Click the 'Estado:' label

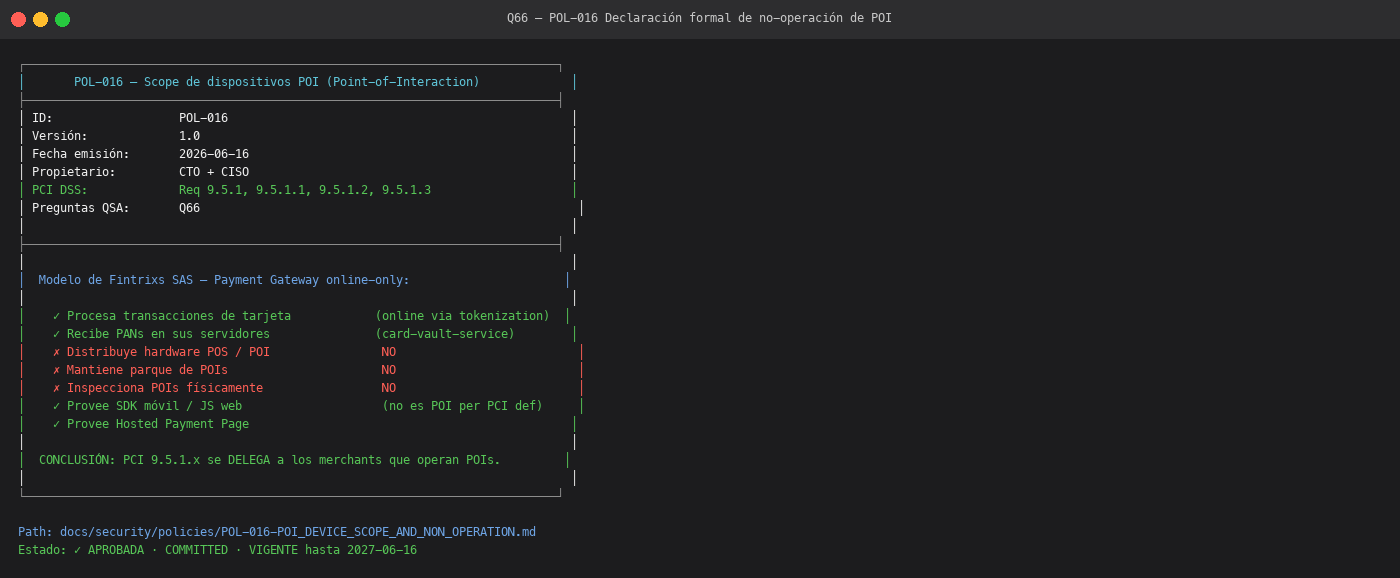tap(42, 550)
